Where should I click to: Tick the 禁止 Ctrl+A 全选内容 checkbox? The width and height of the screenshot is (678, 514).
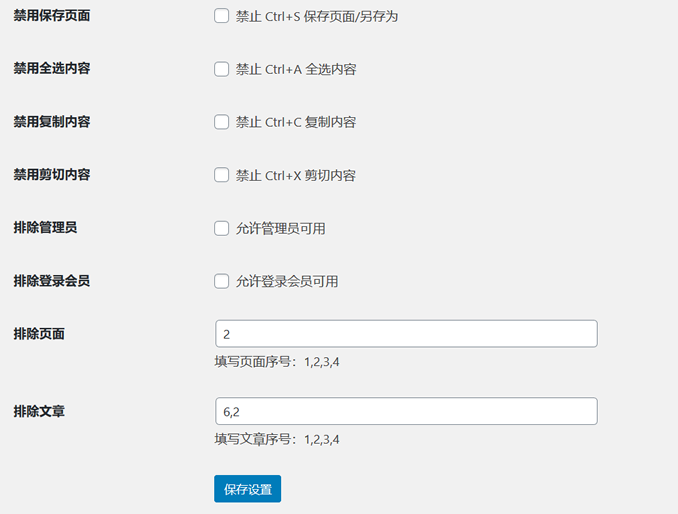pyautogui.click(x=222, y=69)
